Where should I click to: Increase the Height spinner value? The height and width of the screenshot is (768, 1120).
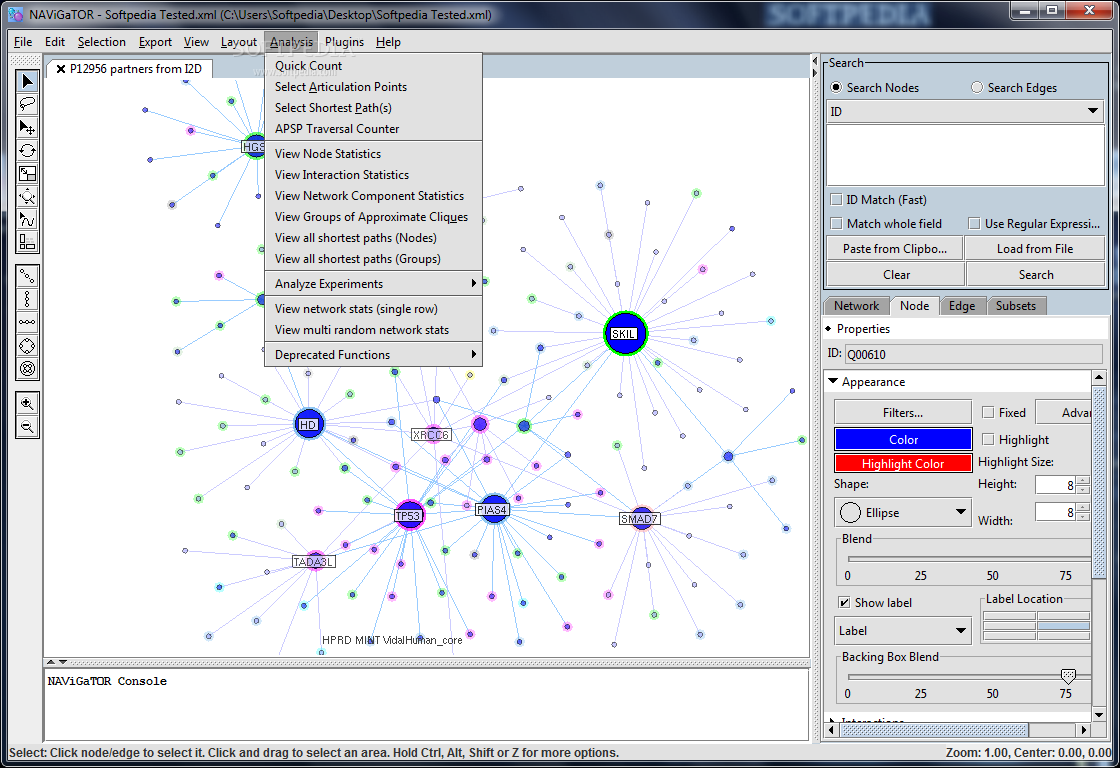pyautogui.click(x=1083, y=481)
